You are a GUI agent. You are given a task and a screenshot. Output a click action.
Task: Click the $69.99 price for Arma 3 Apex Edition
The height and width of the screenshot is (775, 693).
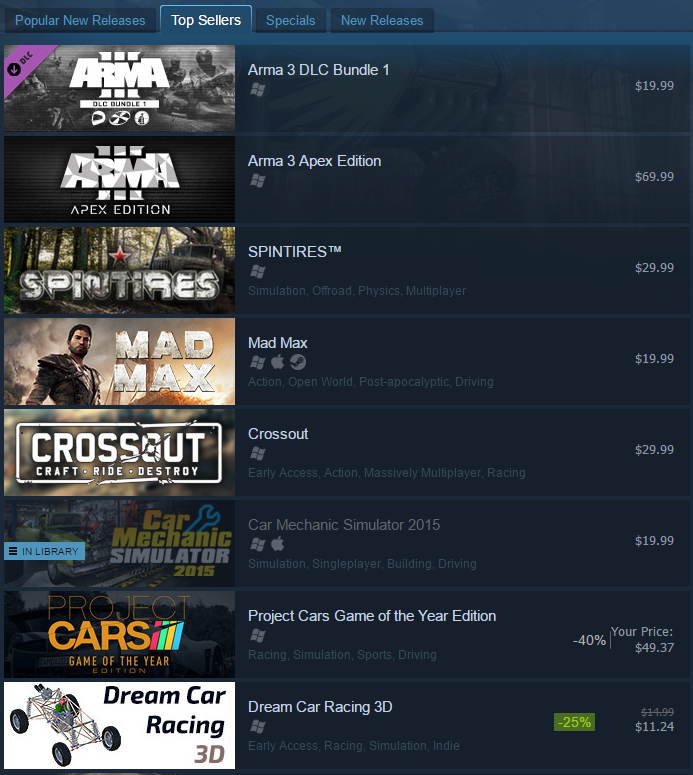[654, 176]
